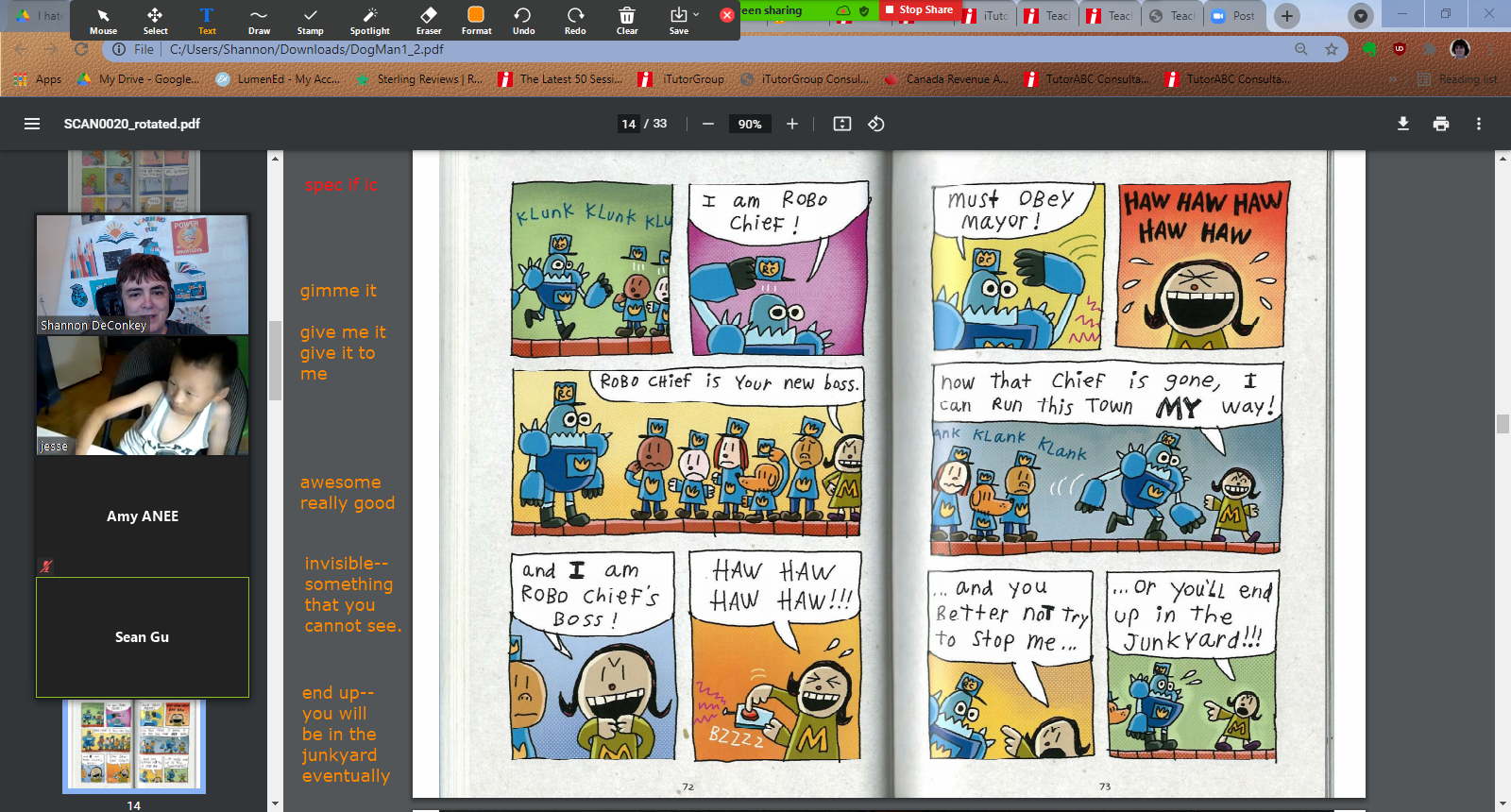Open My Drive - Google bookmark
The image size is (1511, 812).
(x=139, y=79)
